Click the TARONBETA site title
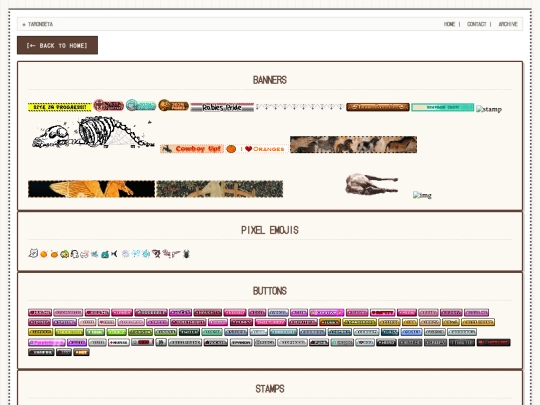This screenshot has width=540, height=405. (x=40, y=24)
